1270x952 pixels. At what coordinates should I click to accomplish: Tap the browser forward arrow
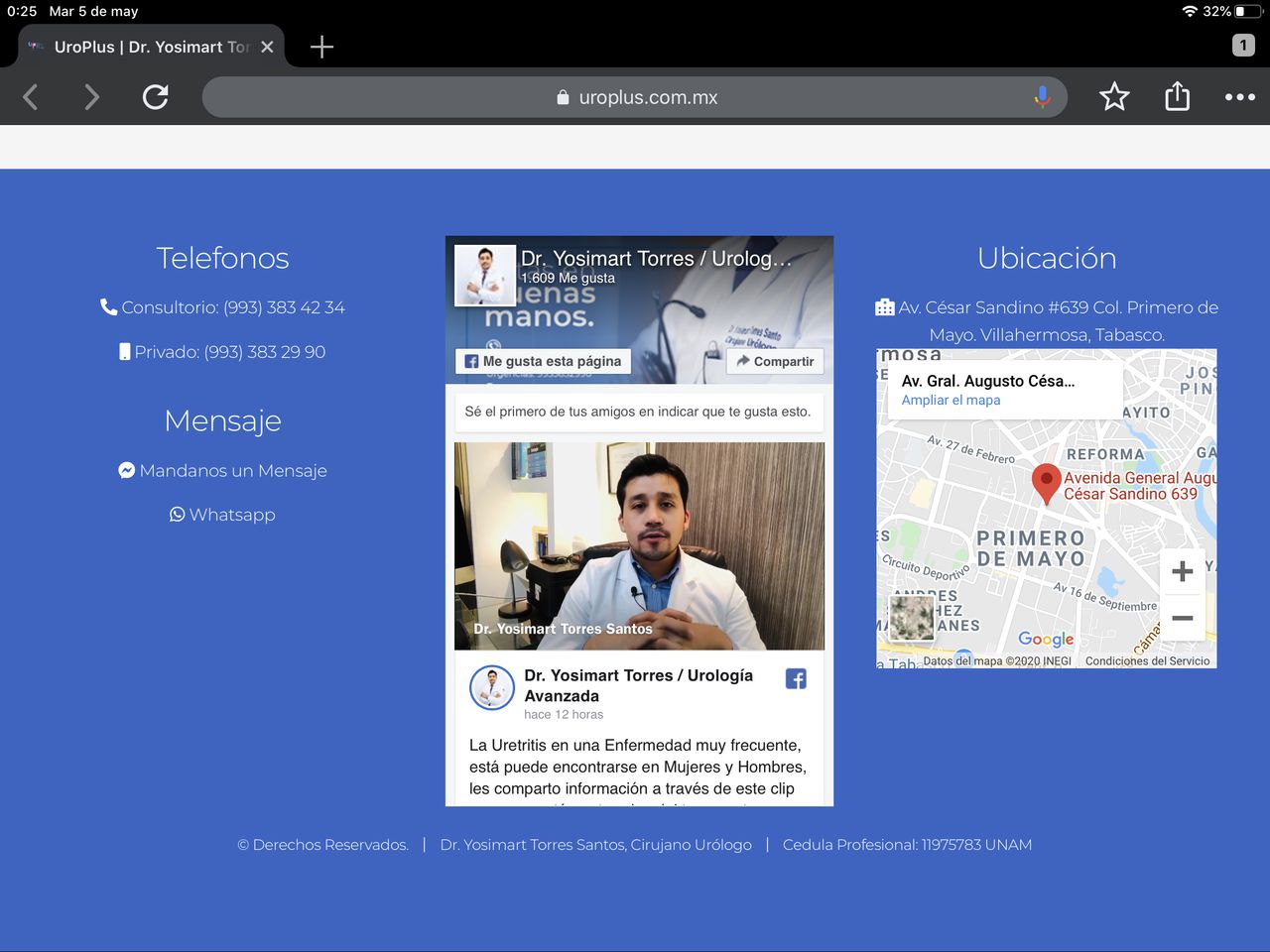tap(91, 97)
